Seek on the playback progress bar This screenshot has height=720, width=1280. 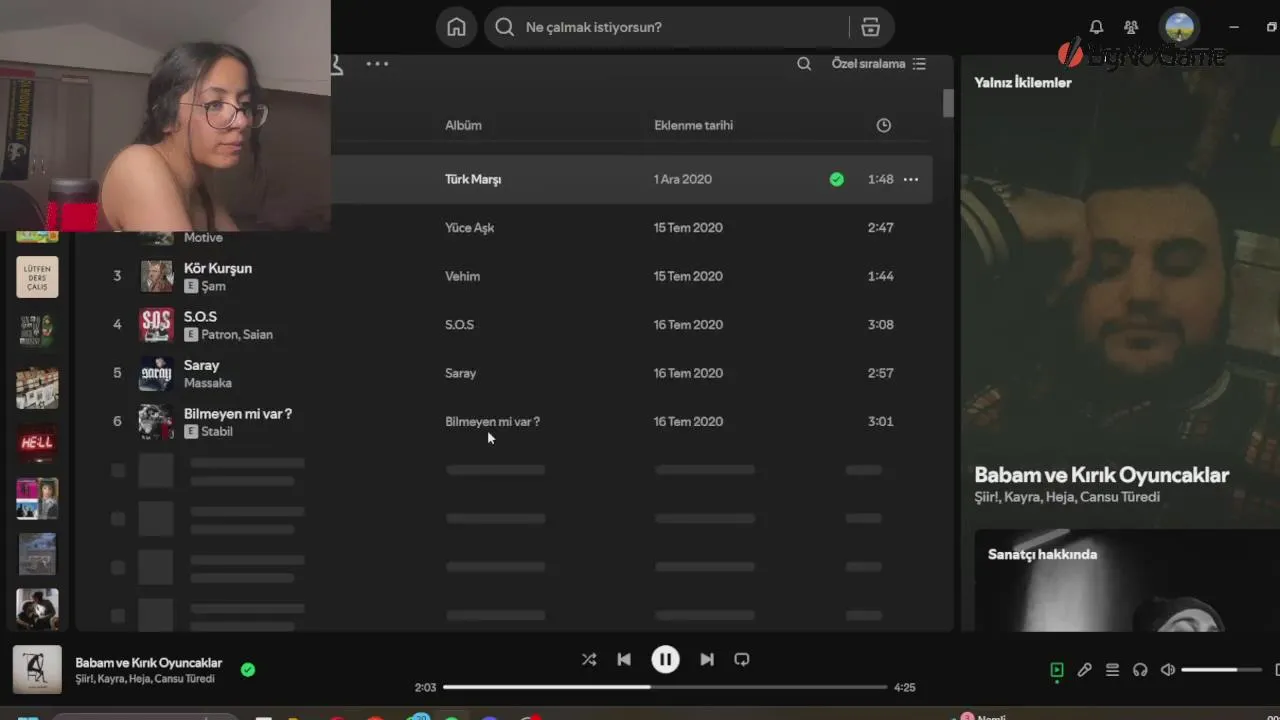[x=665, y=687]
